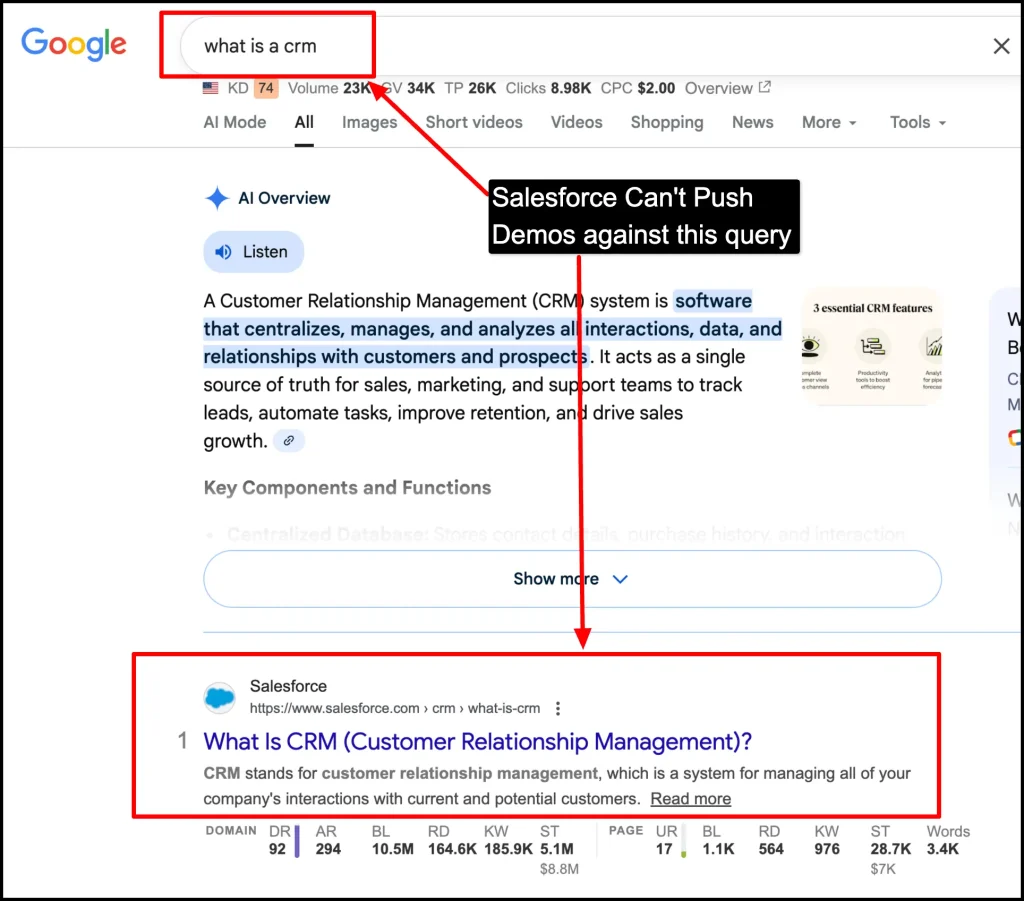Click the Google logo
The height and width of the screenshot is (901, 1024).
point(73,44)
